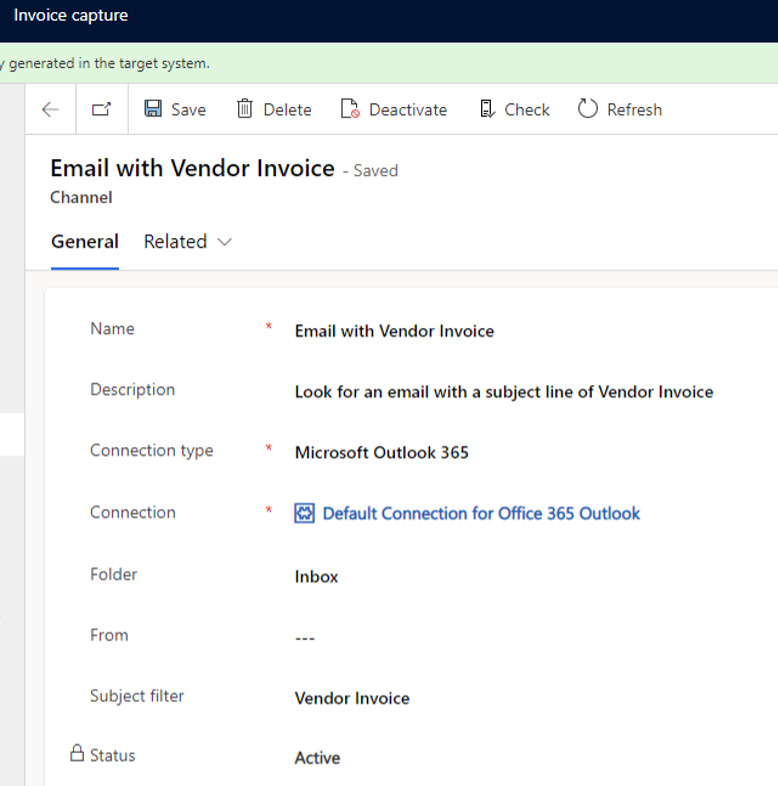Click the Save floppy disk icon
This screenshot has height=786, width=778.
coord(153,109)
